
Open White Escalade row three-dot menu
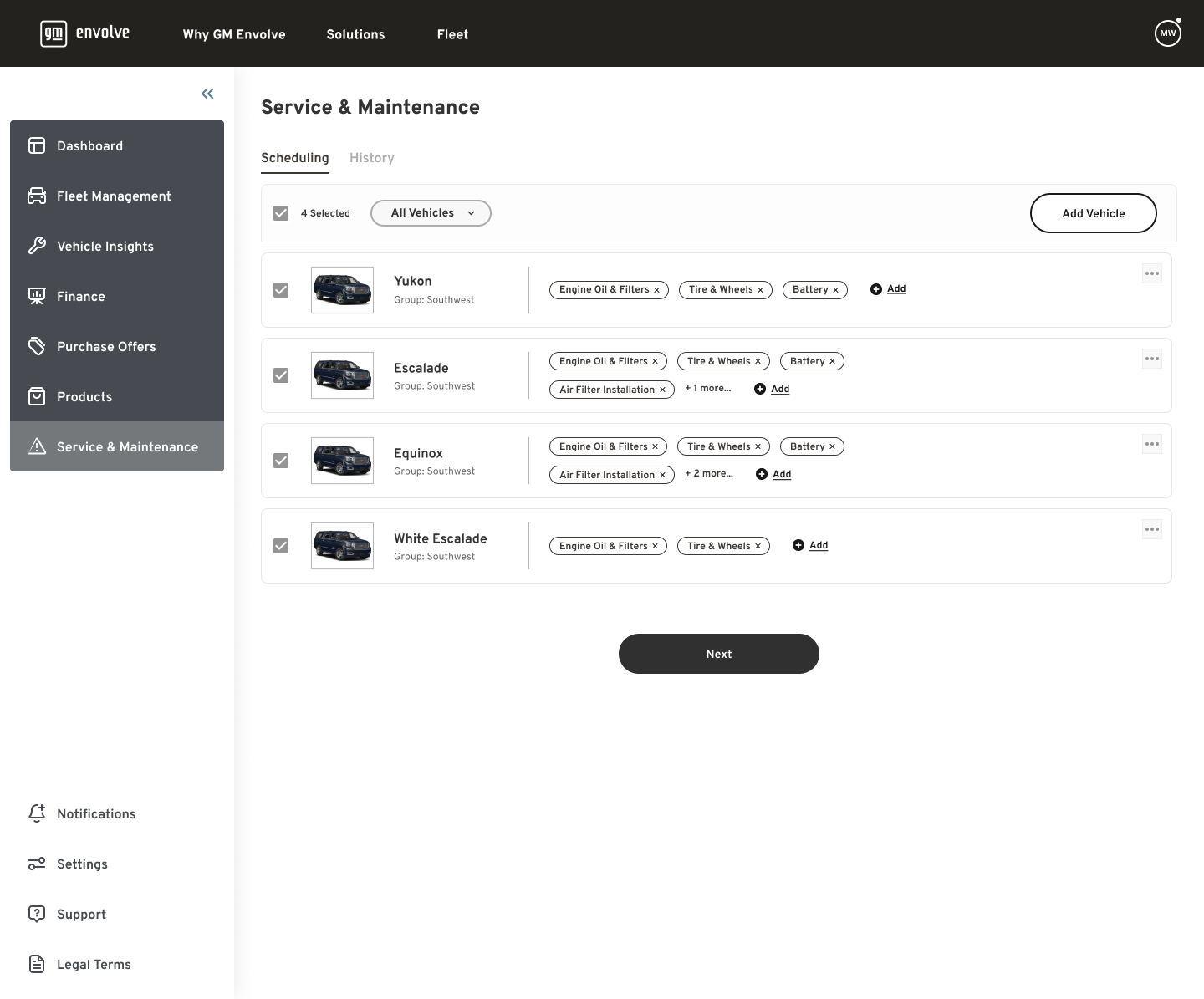1152,529
